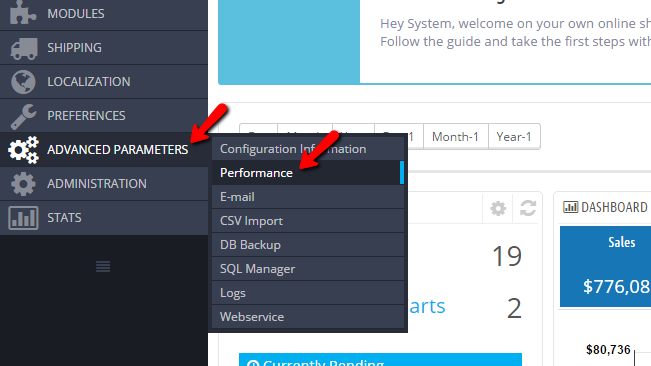Open the Preferences menu
651x366 pixels.
tap(104, 116)
